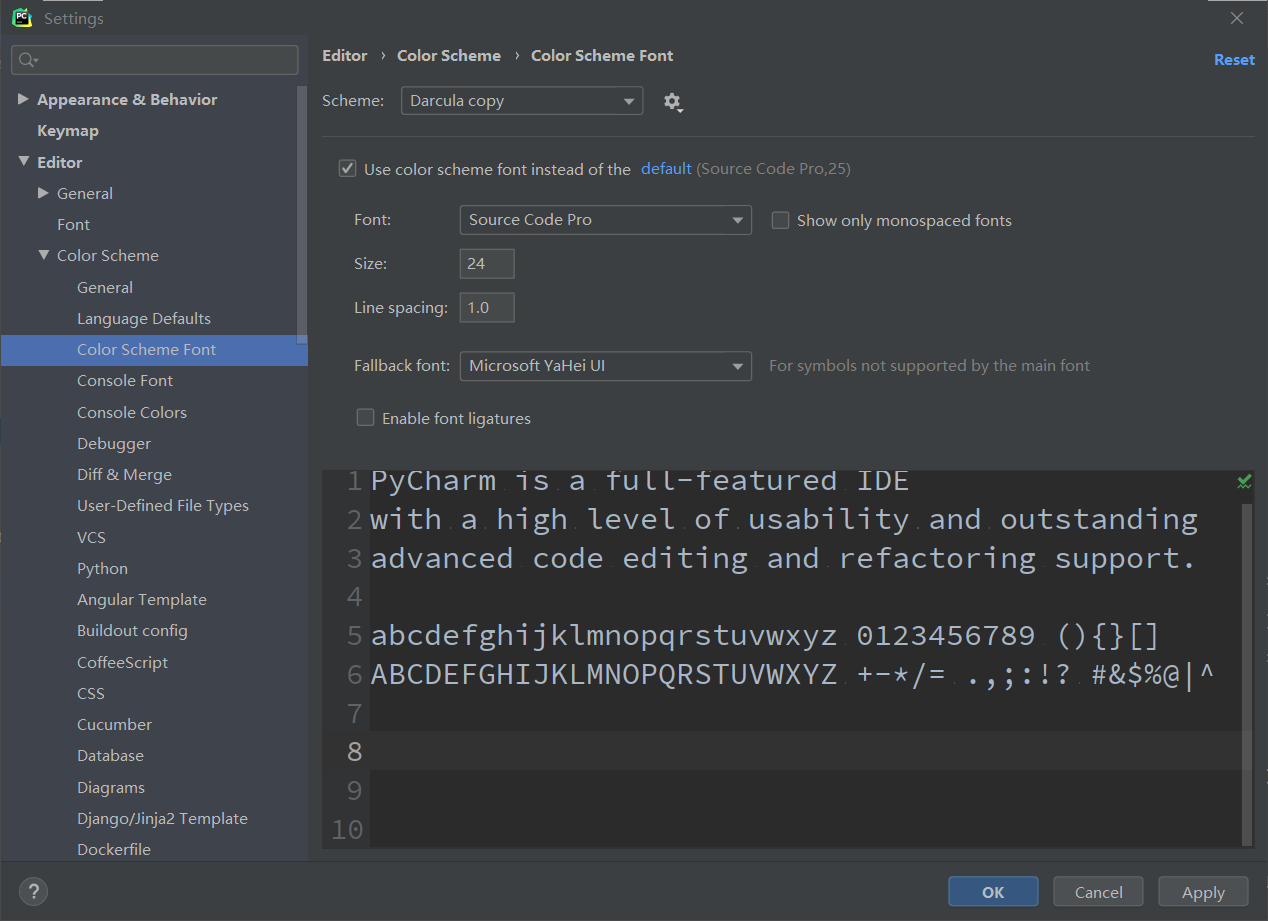This screenshot has width=1268, height=921.
Task: Collapse the Editor tree section
Action: pos(24,161)
